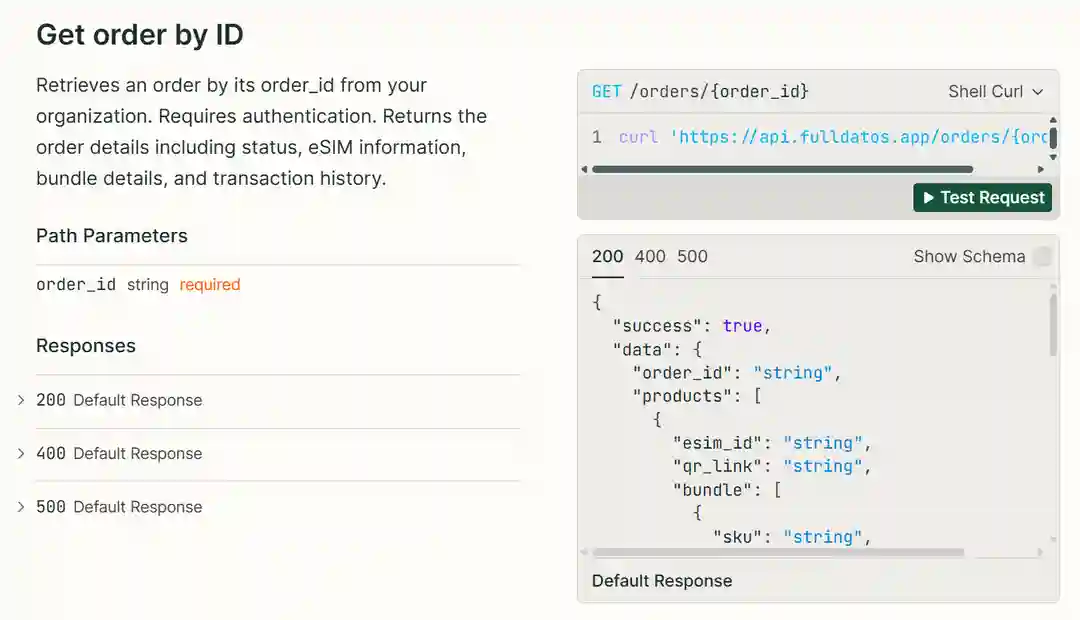1080x620 pixels.
Task: Click the 'Get order by ID' heading
Action: [x=140, y=34]
